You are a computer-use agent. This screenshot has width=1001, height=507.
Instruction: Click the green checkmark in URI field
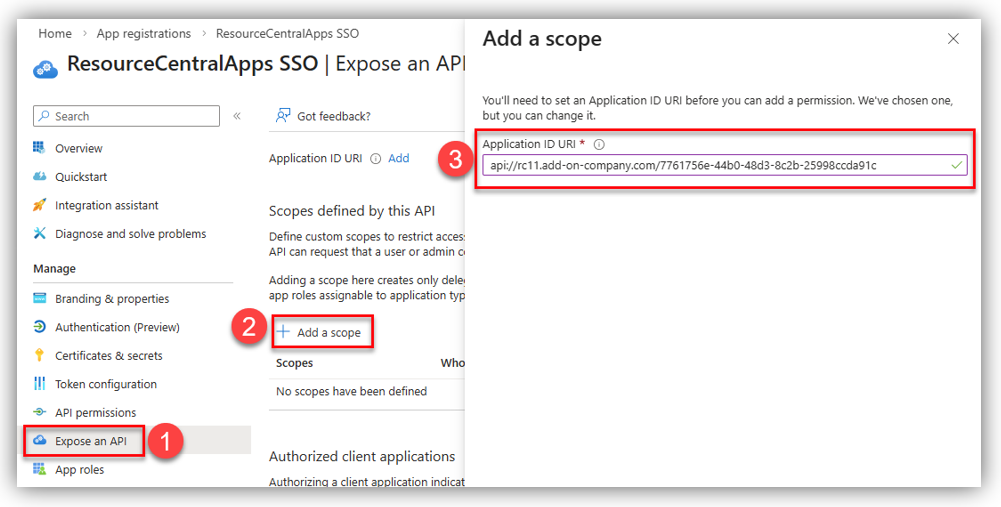tap(956, 165)
